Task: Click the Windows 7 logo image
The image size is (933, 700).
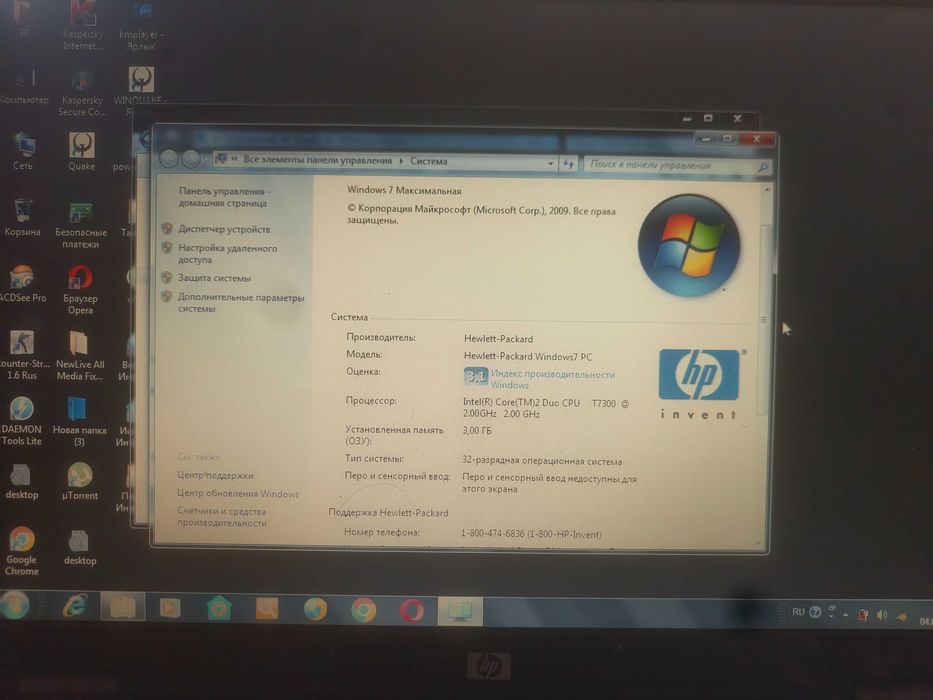Action: 688,245
